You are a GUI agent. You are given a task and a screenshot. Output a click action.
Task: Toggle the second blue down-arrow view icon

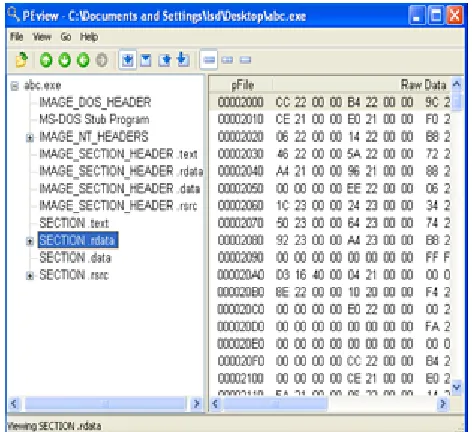(x=146, y=60)
